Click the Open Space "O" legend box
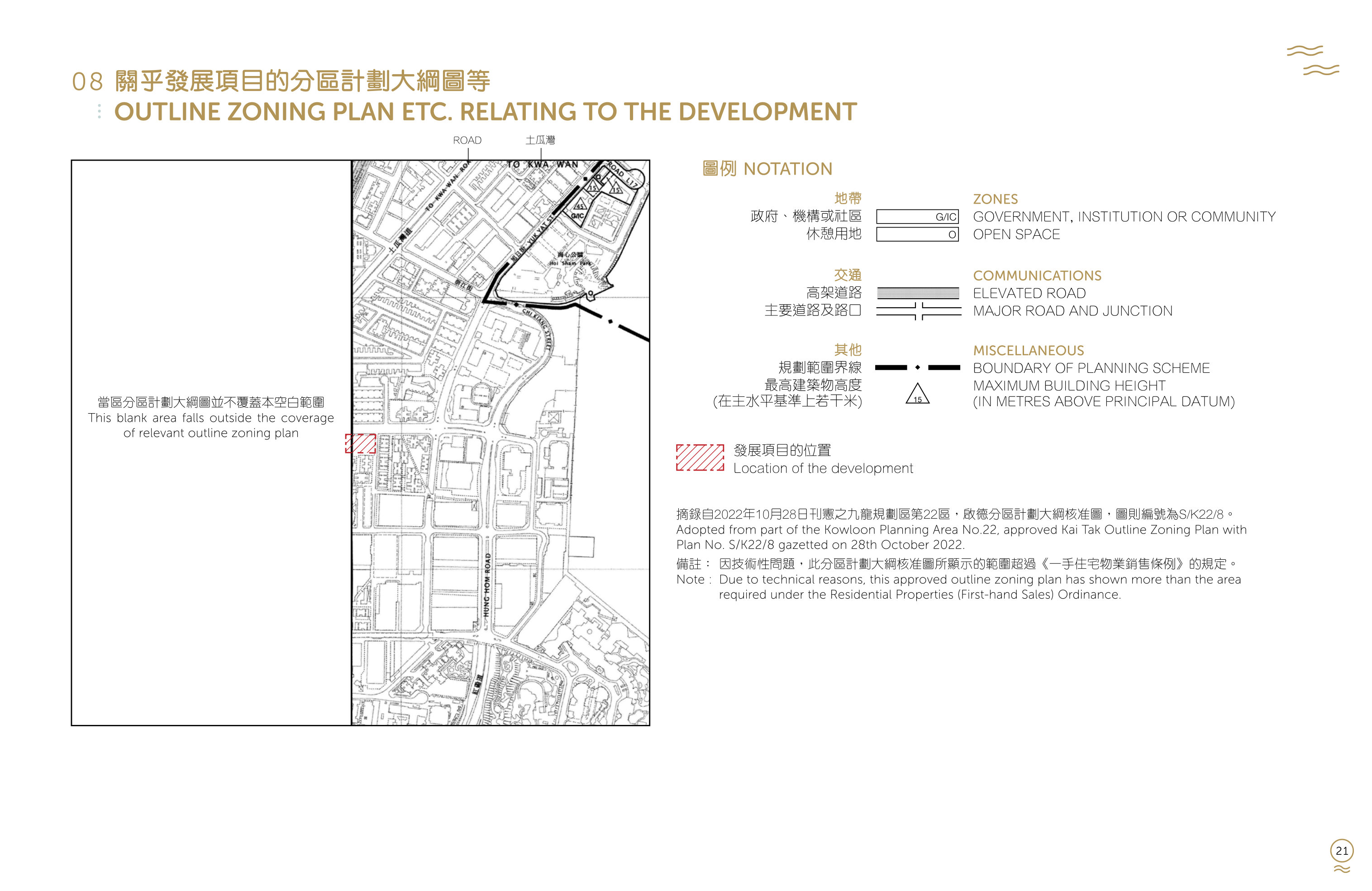This screenshot has height=891, width=1372. [x=917, y=234]
